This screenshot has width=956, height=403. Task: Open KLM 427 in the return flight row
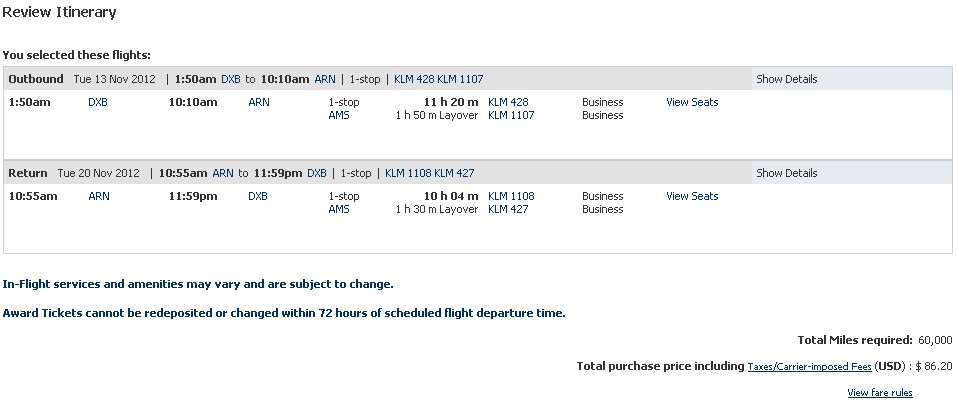click(508, 209)
